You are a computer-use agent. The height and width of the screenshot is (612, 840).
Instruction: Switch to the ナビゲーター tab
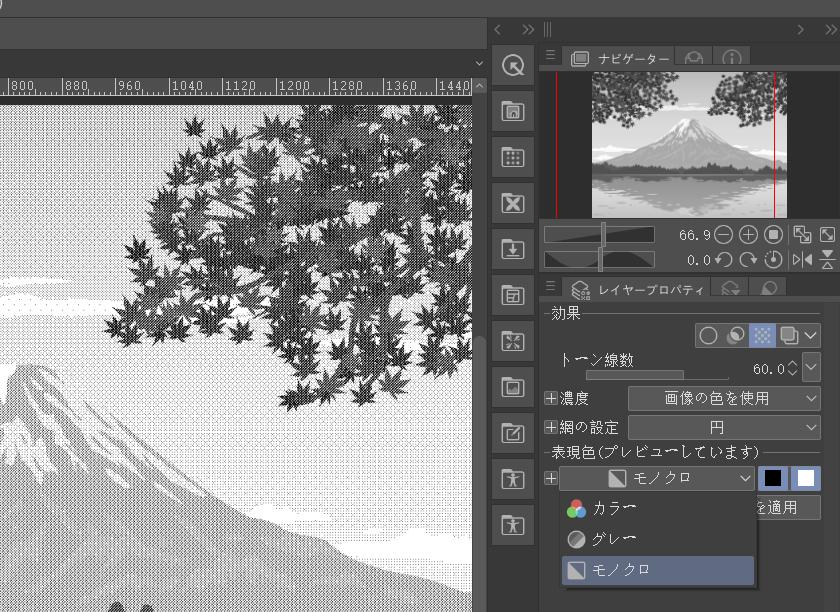619,58
